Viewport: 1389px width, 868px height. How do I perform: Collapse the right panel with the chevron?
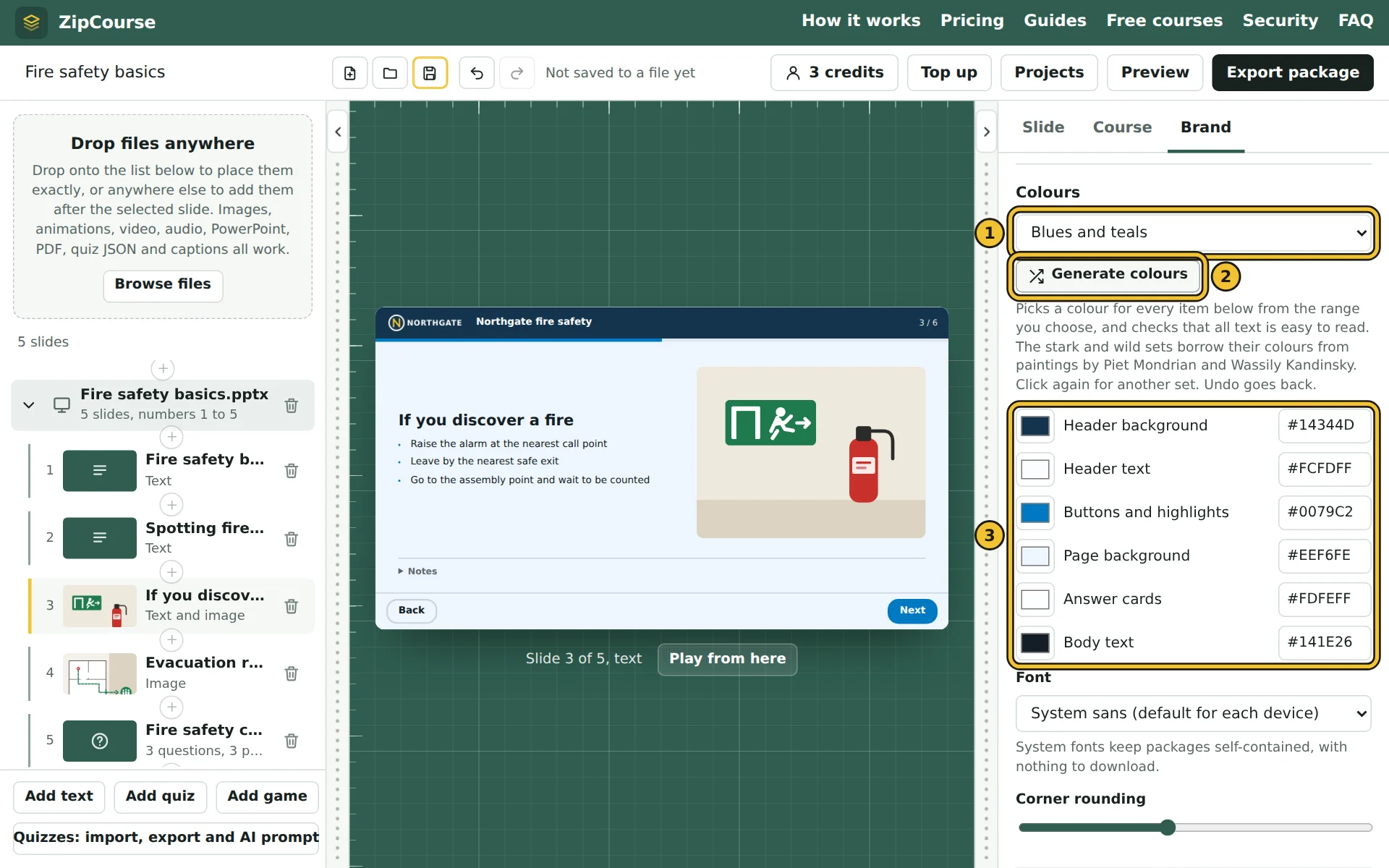[987, 132]
